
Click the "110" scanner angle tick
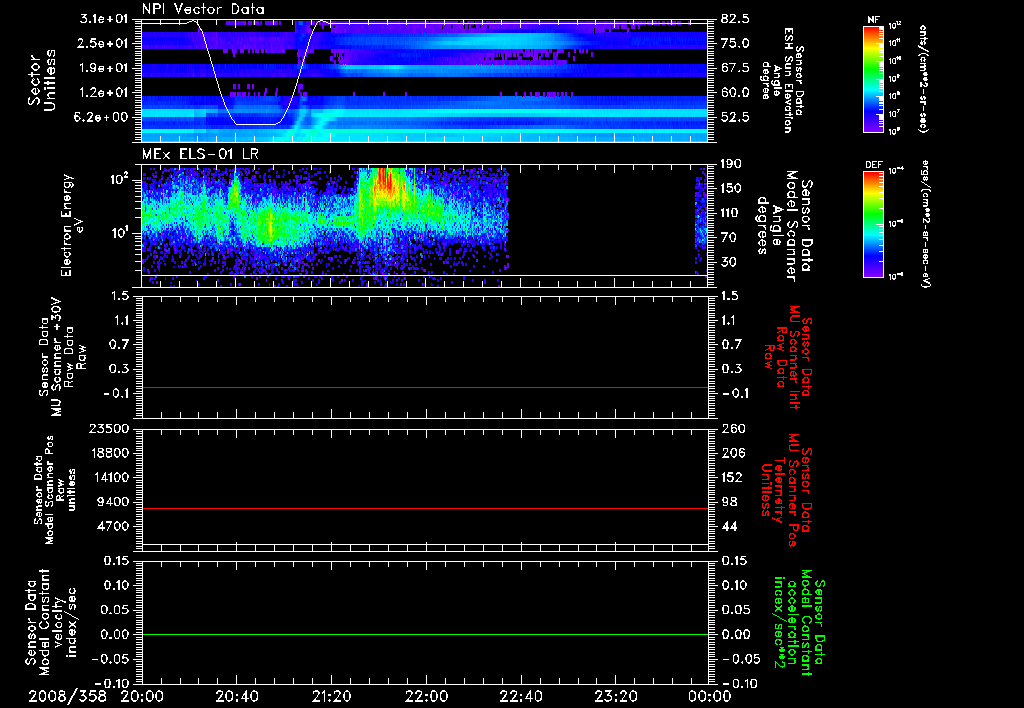click(x=731, y=213)
